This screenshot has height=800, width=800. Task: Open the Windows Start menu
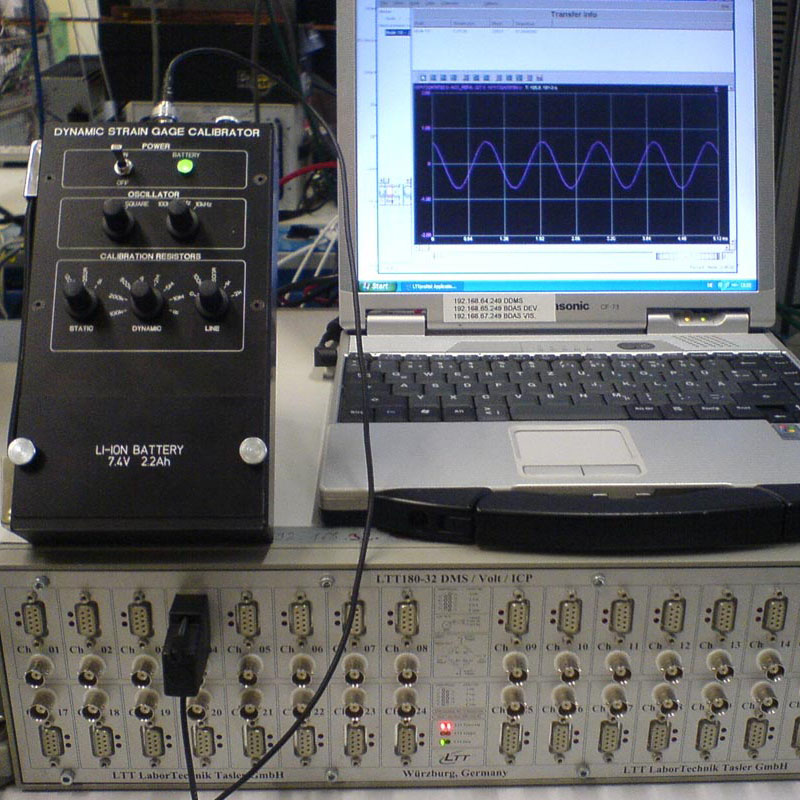[x=378, y=286]
